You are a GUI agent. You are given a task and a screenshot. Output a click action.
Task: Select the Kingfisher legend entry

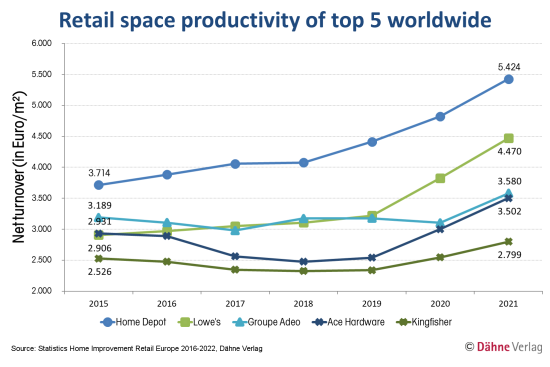click(x=424, y=322)
